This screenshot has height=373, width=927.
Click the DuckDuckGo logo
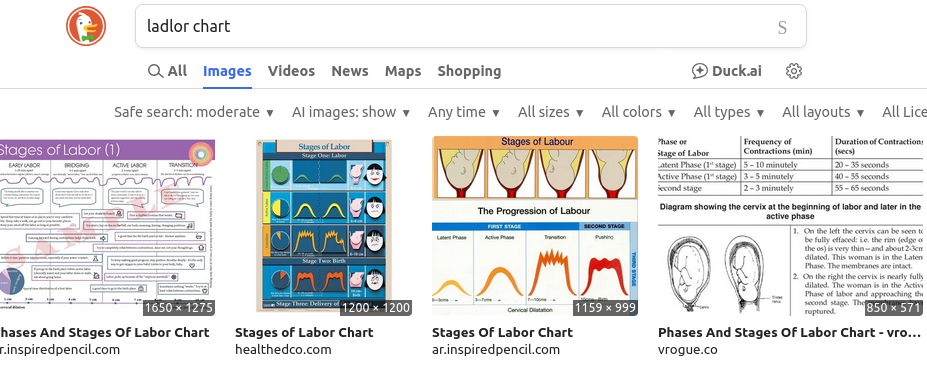(86, 26)
